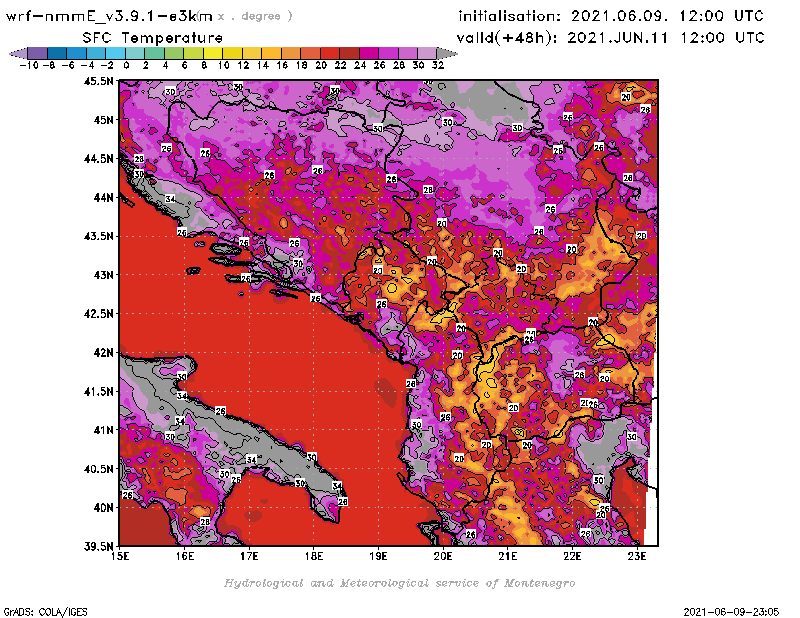Click the light plum 30 to 32 legend swatch
800x618 pixels.
(x=428, y=53)
